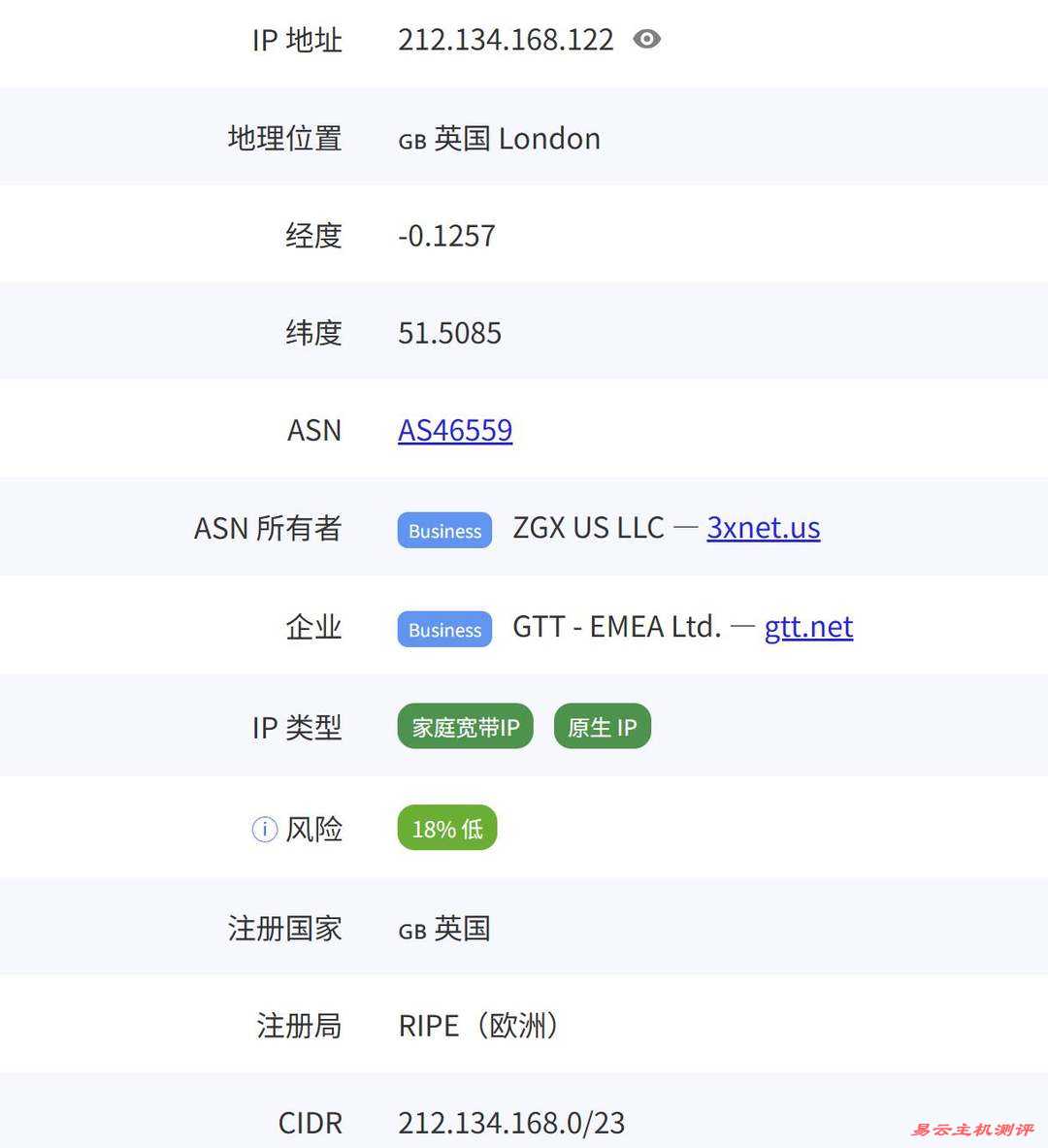The width and height of the screenshot is (1048, 1148).
Task: Click the IP 类型 label
Action: point(297,728)
